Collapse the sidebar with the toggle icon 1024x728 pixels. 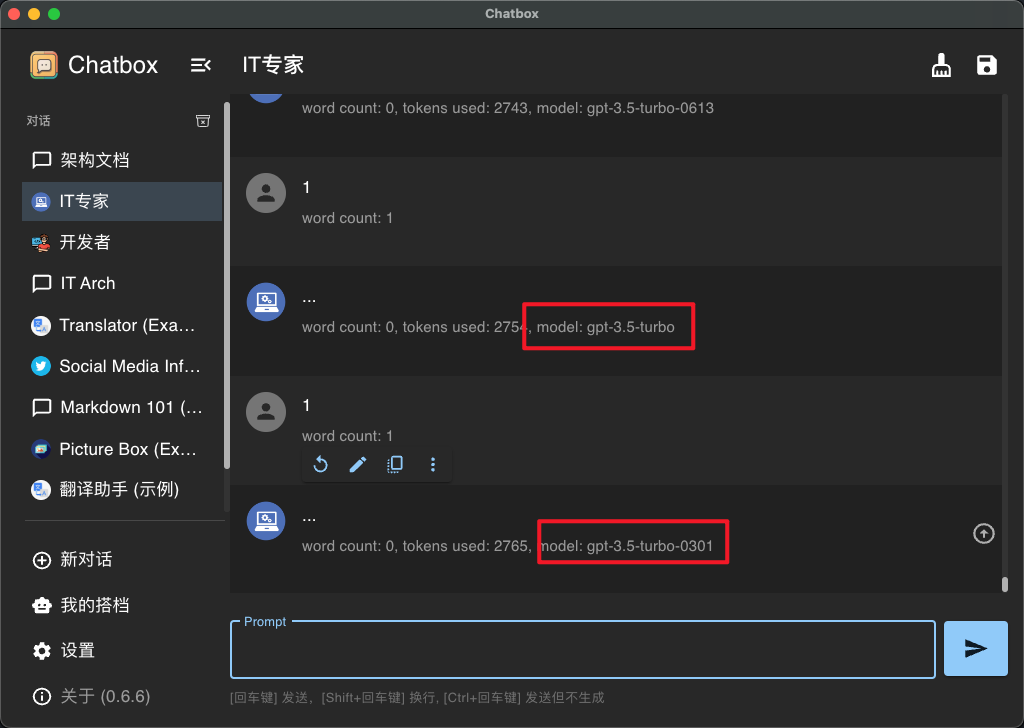point(200,64)
